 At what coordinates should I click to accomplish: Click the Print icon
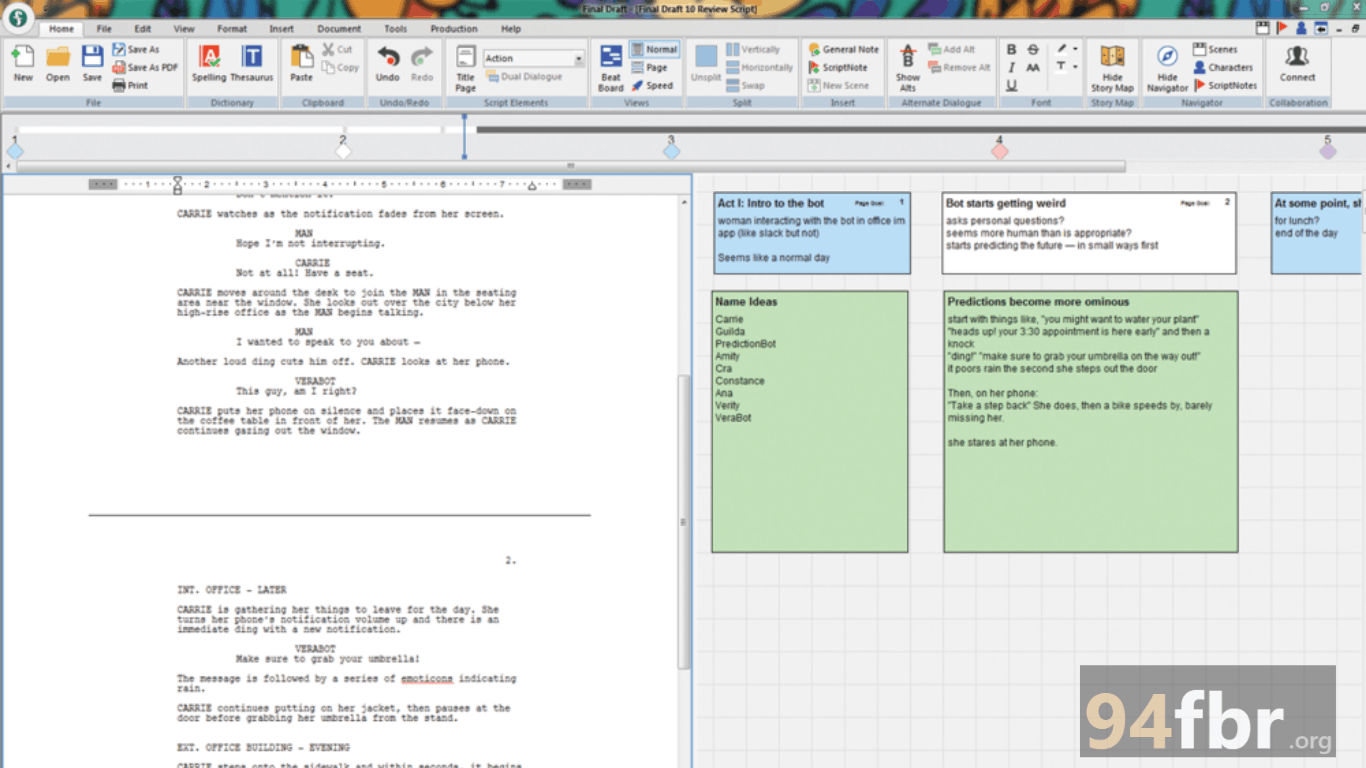[x=130, y=85]
